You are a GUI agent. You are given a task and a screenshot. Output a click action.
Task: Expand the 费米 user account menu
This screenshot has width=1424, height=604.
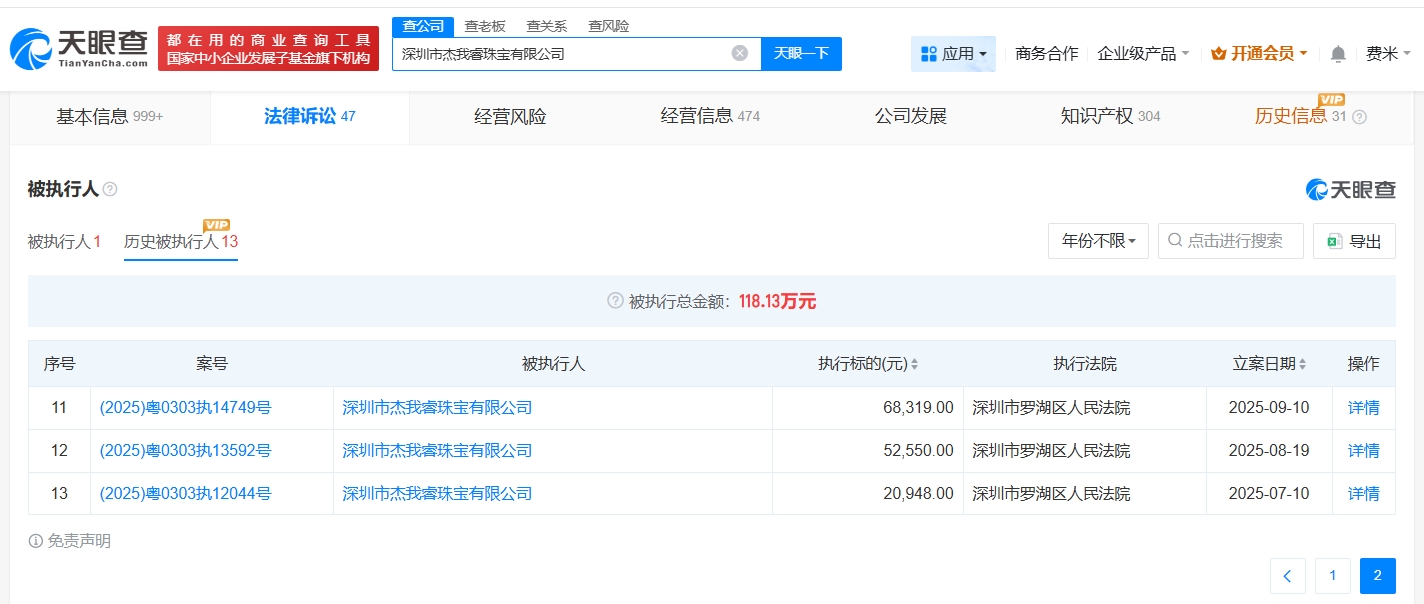pyautogui.click(x=1389, y=54)
